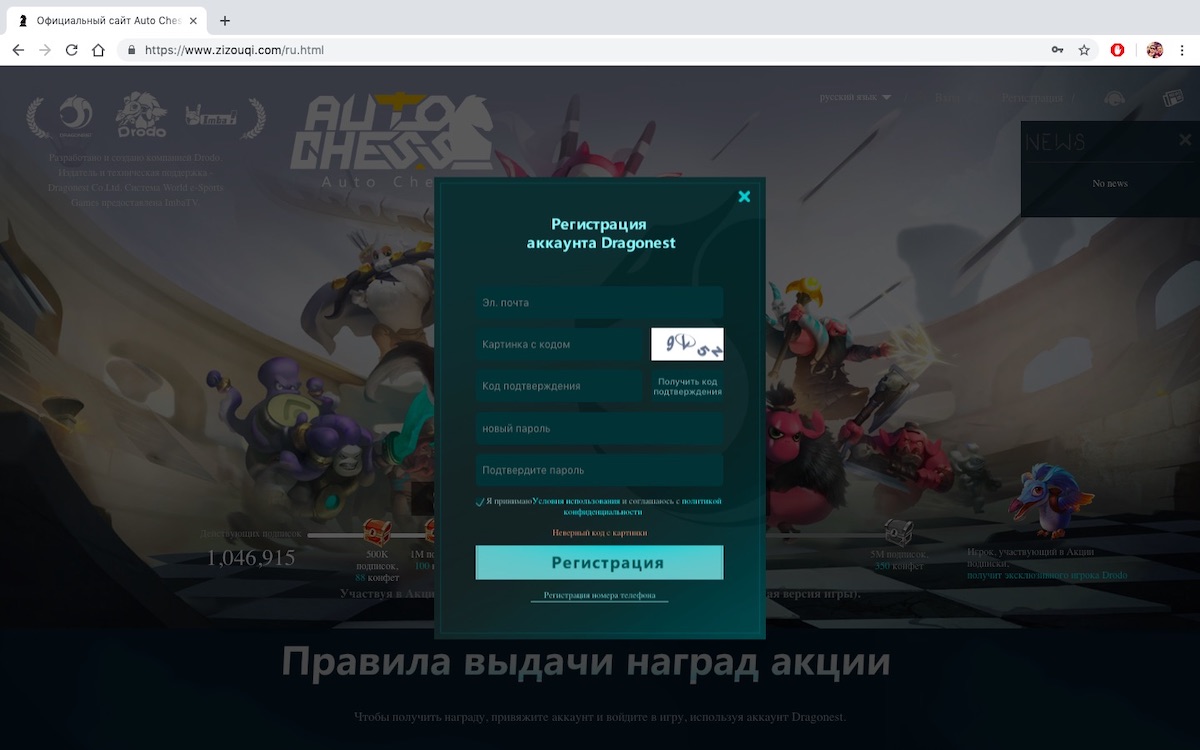Open the news newspaper icon
This screenshot has height=750, width=1200.
pyautogui.click(x=1173, y=98)
